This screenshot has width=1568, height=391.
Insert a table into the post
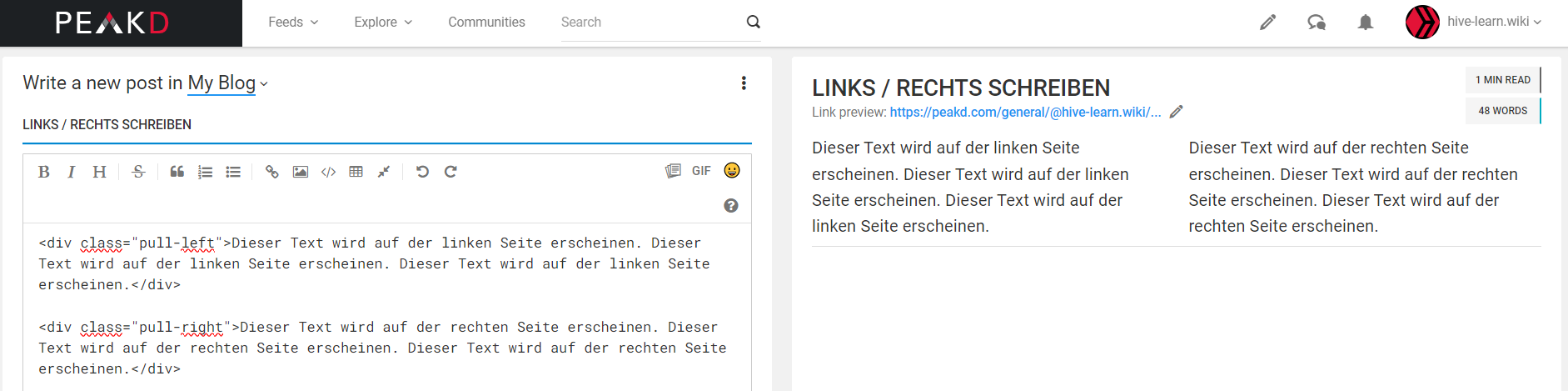click(356, 172)
